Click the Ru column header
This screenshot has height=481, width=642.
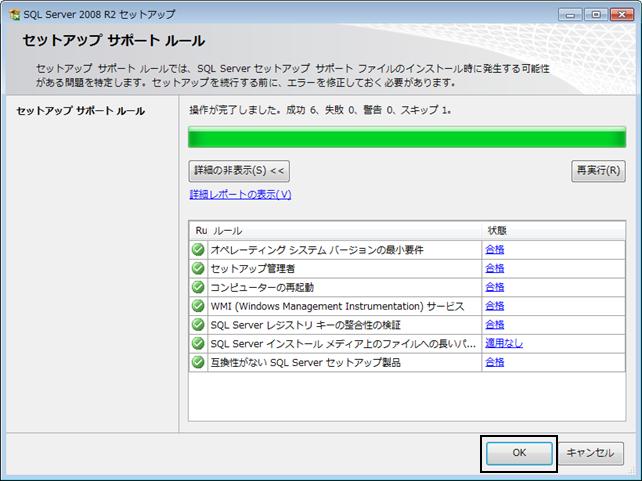point(201,231)
